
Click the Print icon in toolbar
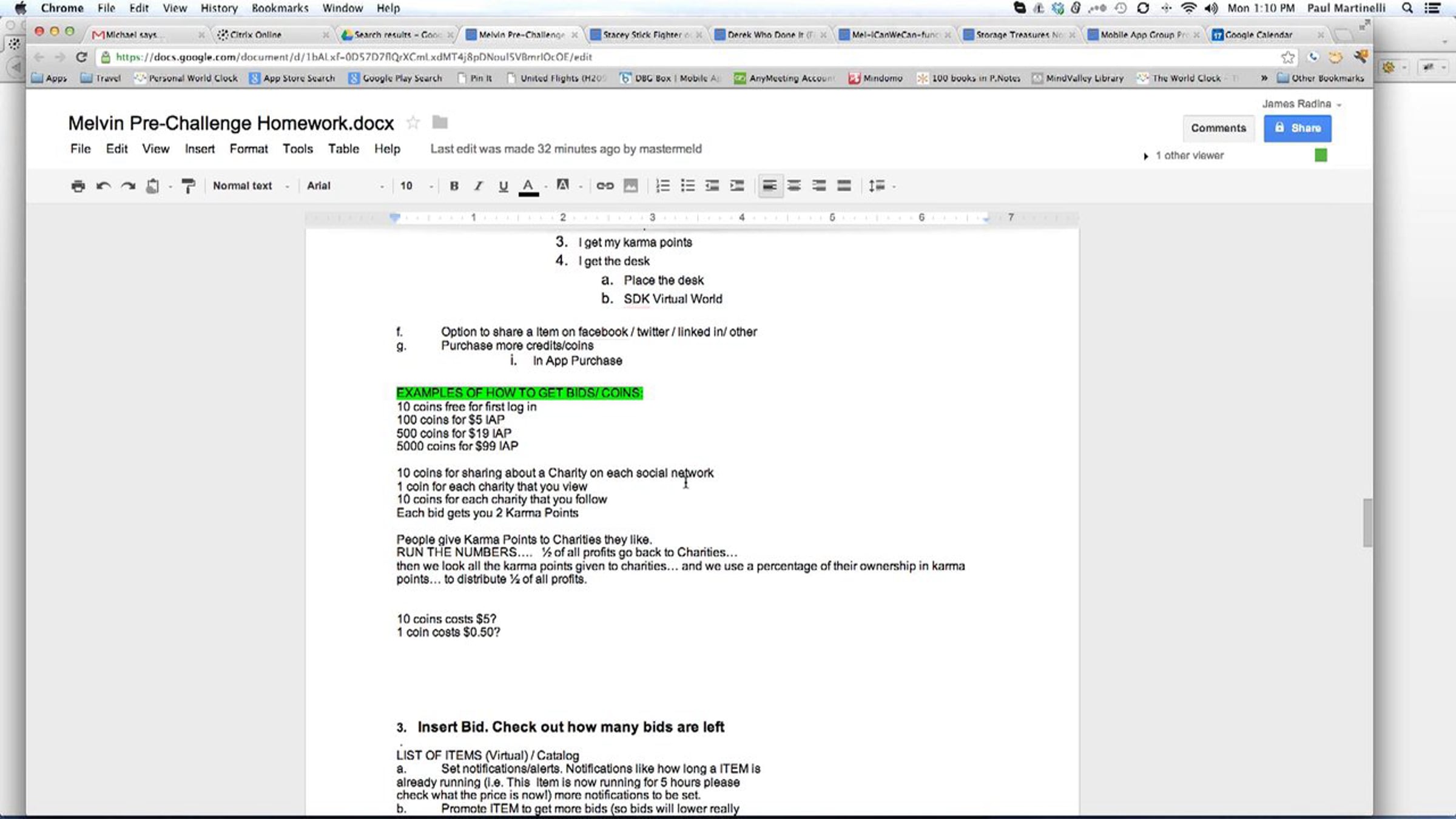coord(78,186)
